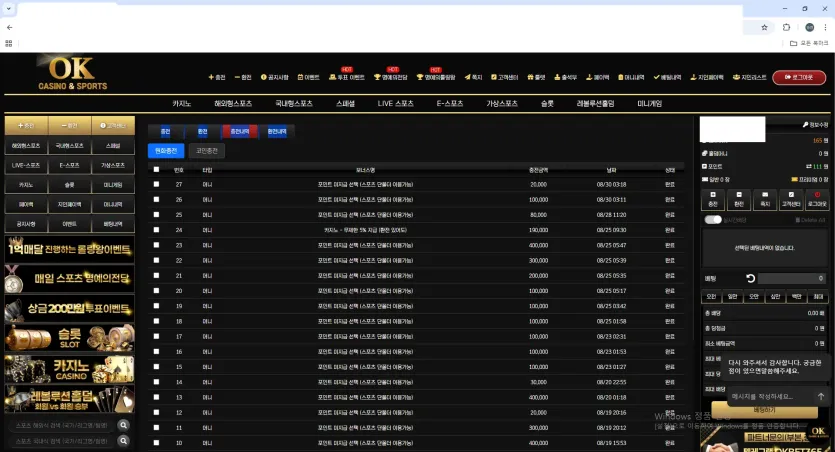Viewport: 835px width, 452px height.
Task: Click 충전 icon button in right account panel
Action: click(x=713, y=199)
